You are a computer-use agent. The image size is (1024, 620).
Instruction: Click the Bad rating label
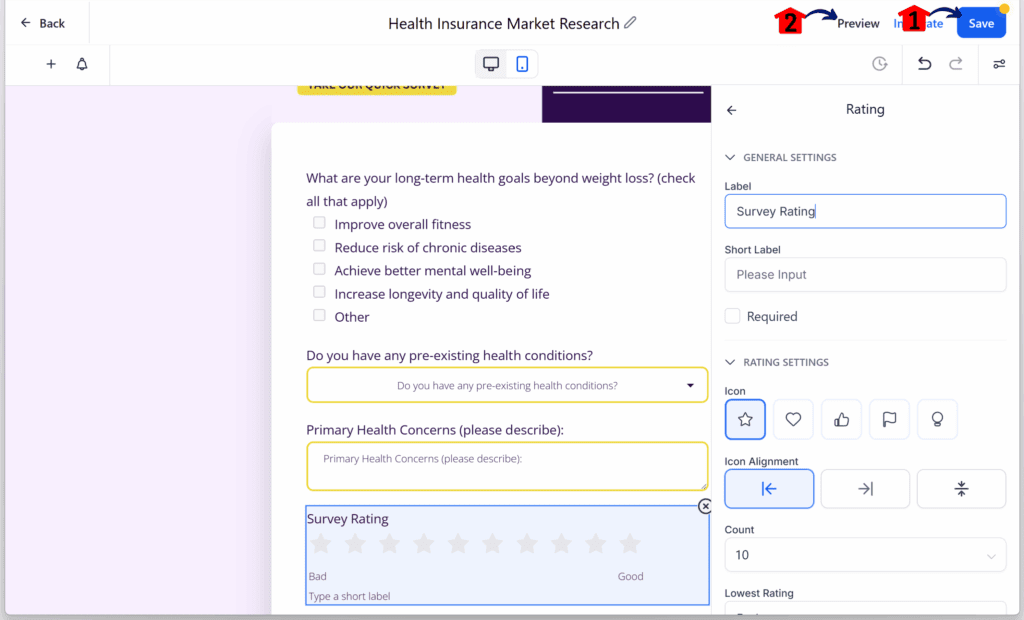click(x=317, y=576)
